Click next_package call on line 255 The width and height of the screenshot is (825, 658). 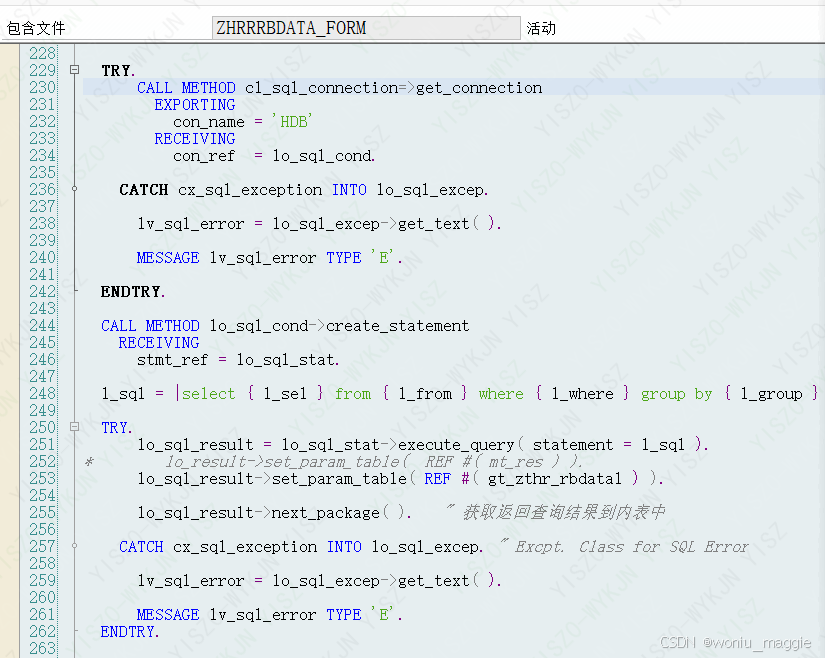(325, 513)
